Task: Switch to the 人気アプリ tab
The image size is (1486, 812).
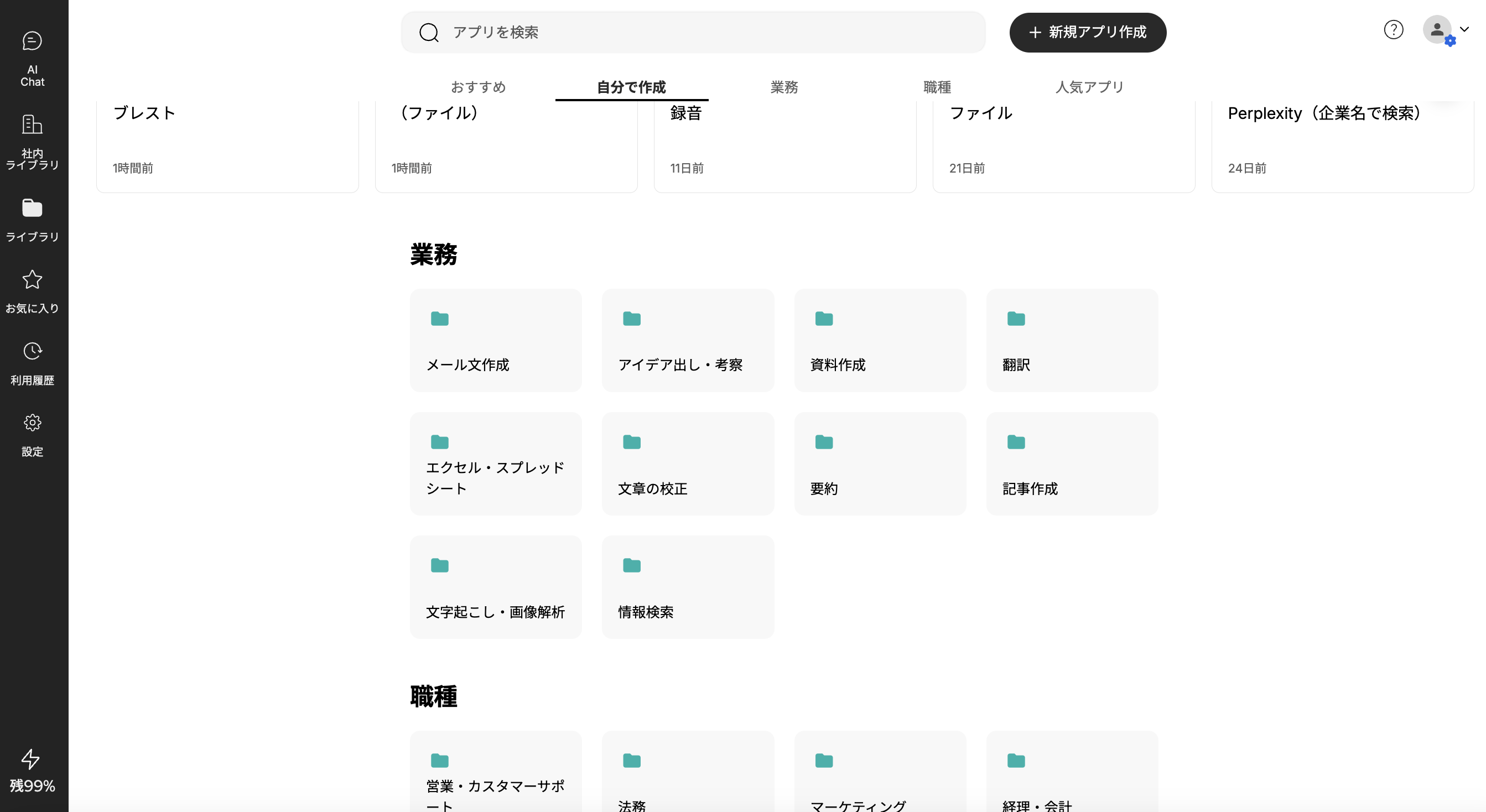Action: pos(1089,87)
